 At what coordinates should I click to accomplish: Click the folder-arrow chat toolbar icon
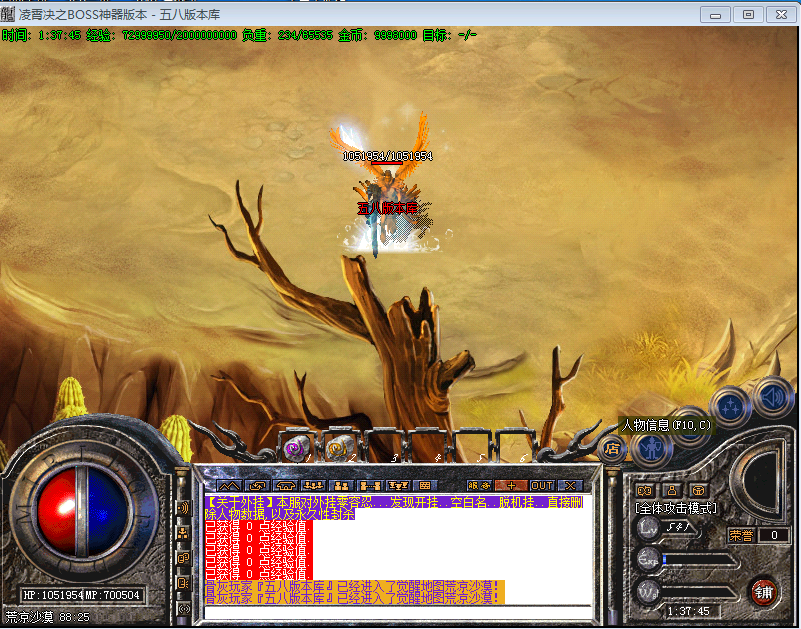257,486
